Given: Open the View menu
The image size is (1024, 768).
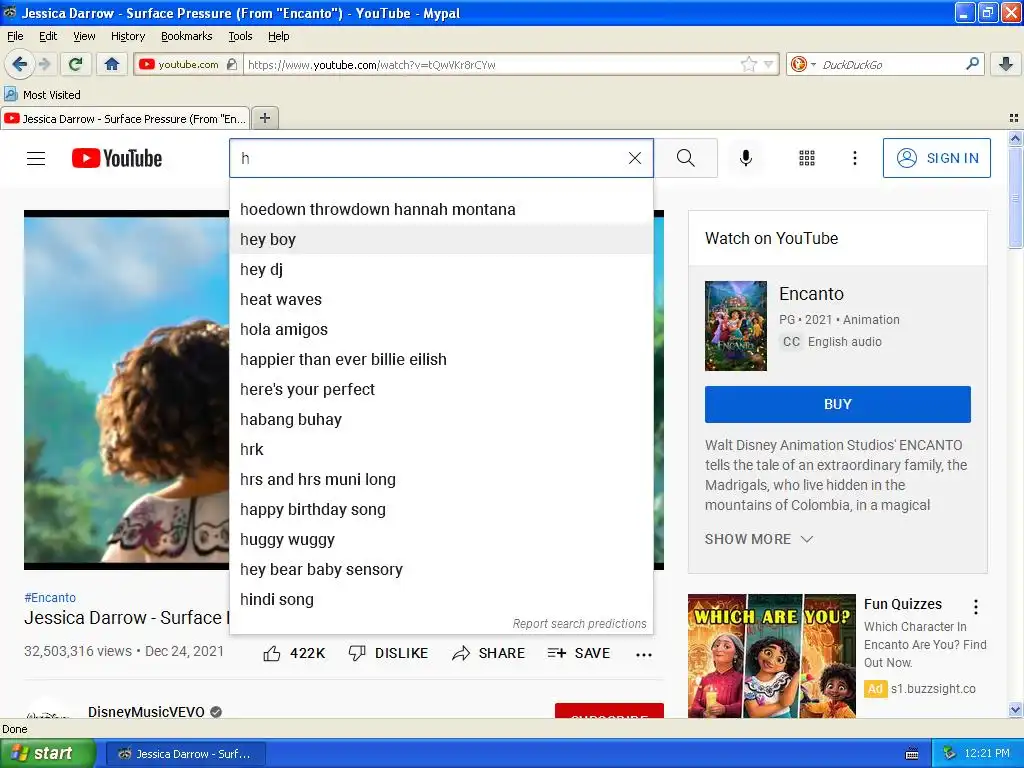Looking at the screenshot, I should (84, 36).
